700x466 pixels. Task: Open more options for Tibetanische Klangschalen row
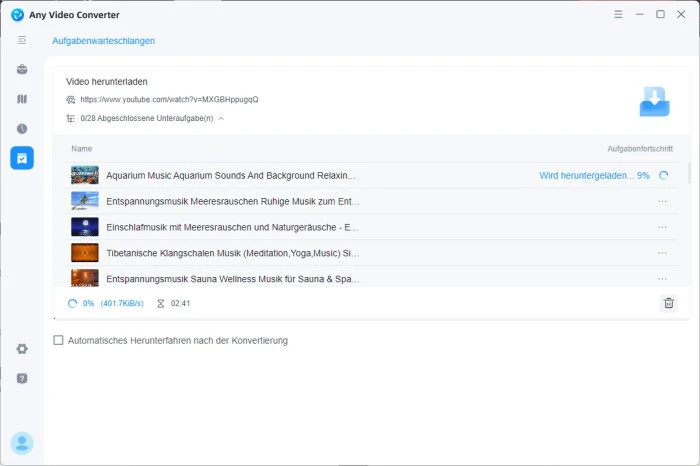pos(661,253)
